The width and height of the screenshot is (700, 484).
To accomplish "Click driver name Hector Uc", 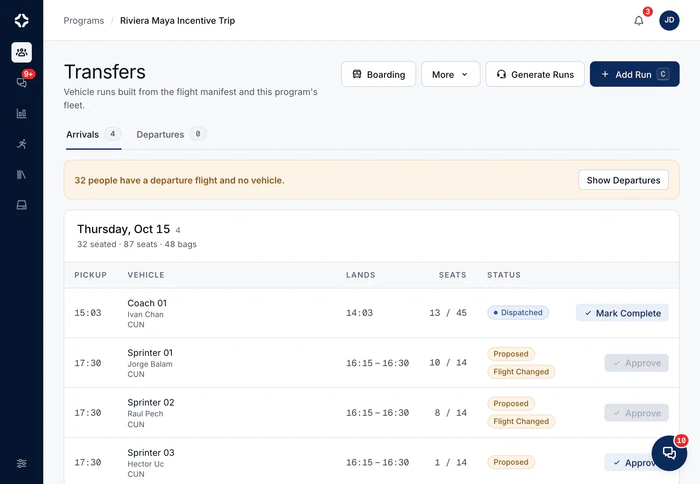I will click(x=146, y=464).
